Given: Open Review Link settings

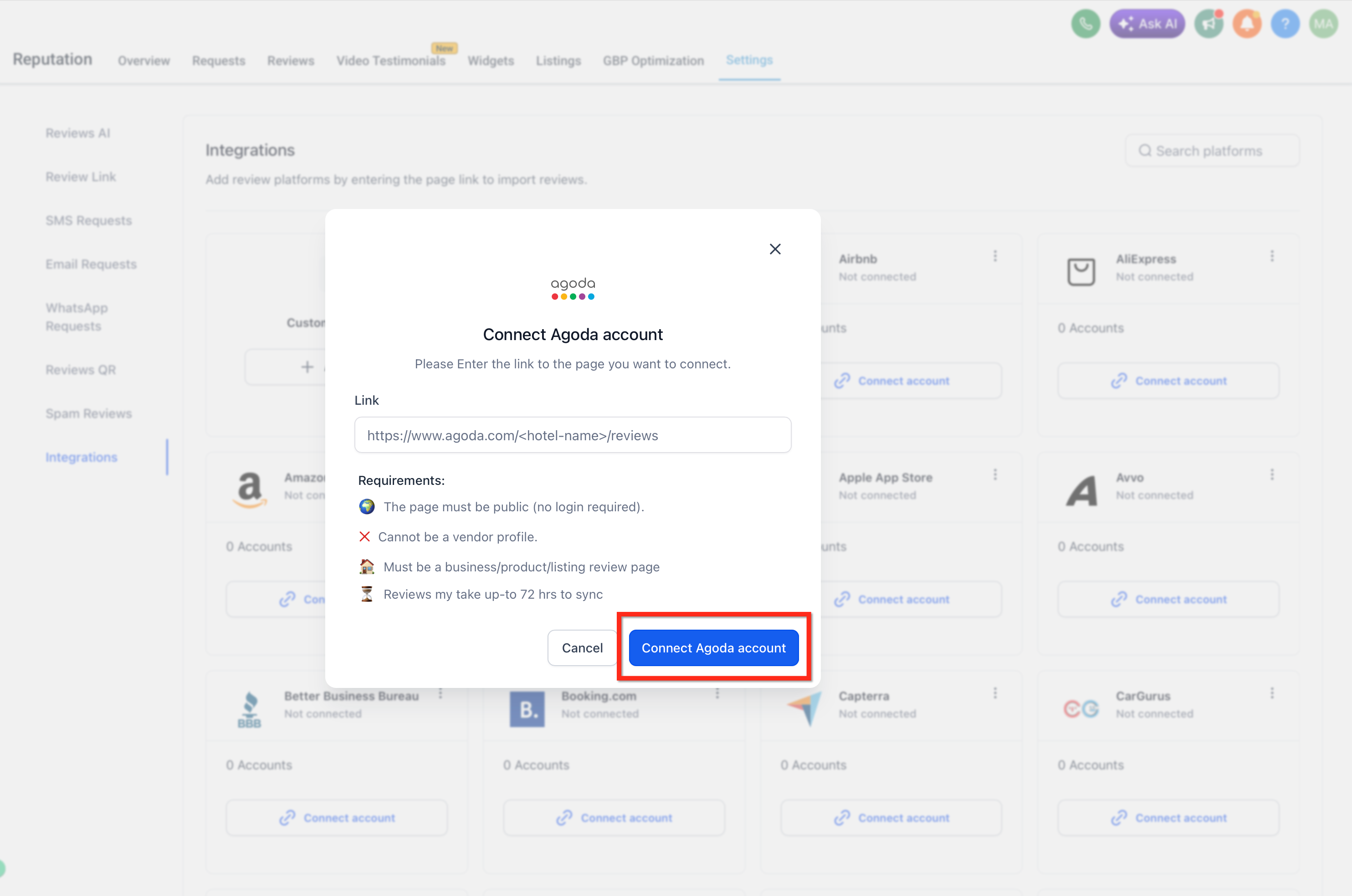Looking at the screenshot, I should (x=81, y=177).
